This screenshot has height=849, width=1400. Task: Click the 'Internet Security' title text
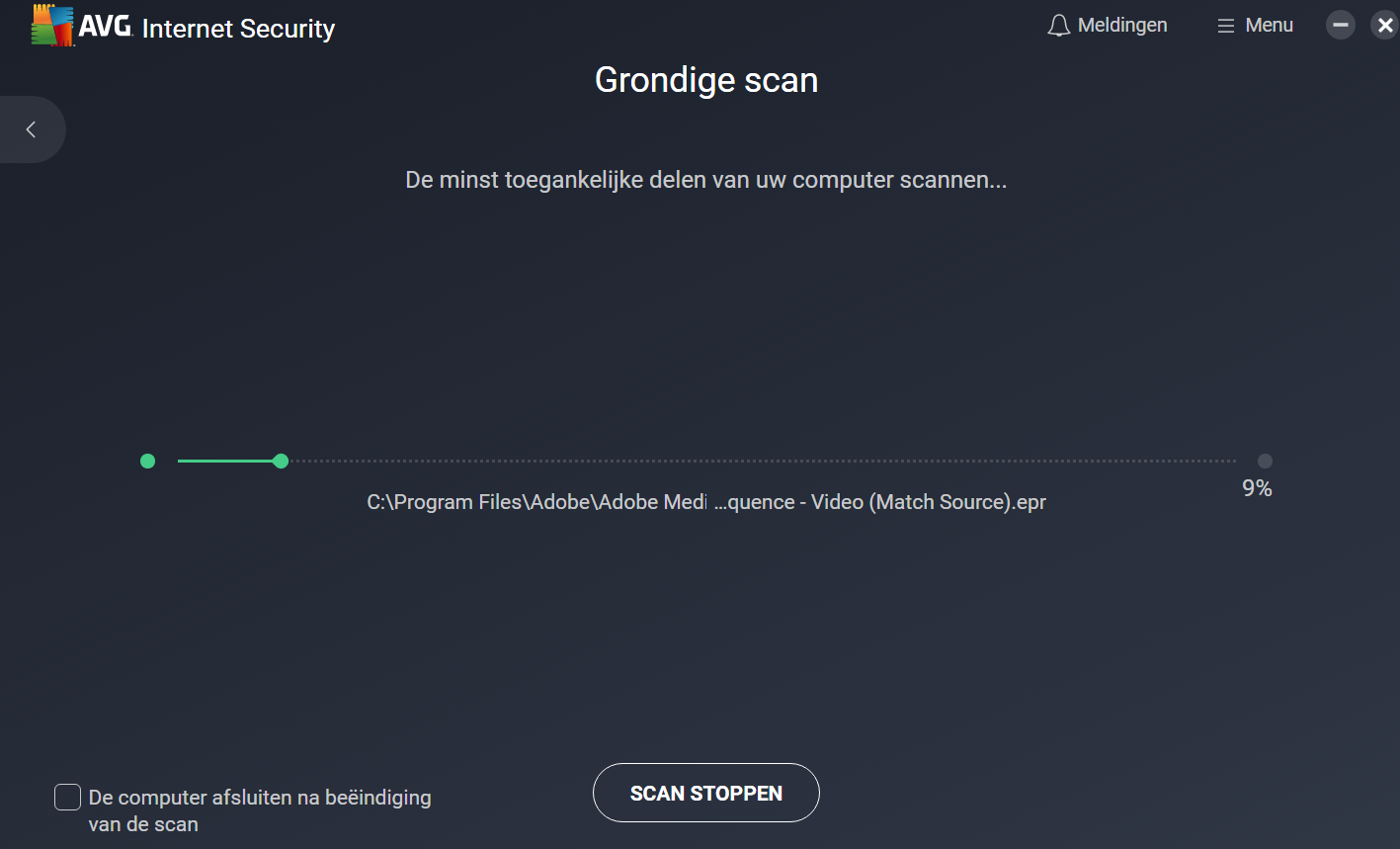(x=238, y=29)
